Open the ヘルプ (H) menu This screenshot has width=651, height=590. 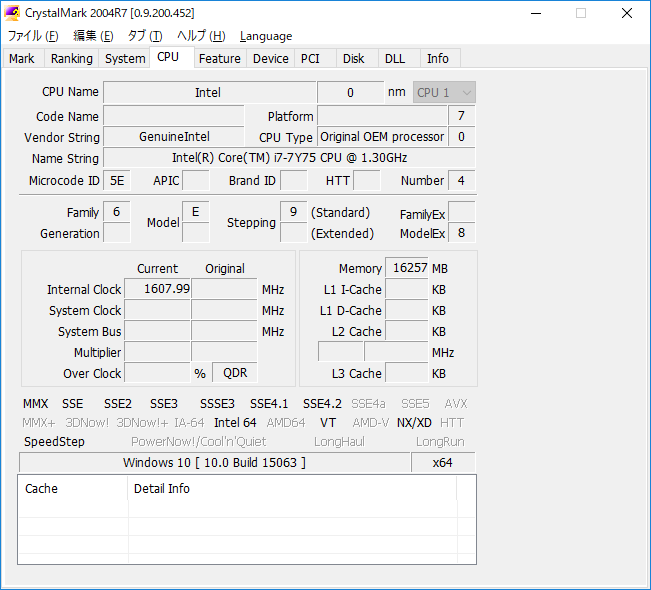pyautogui.click(x=201, y=36)
